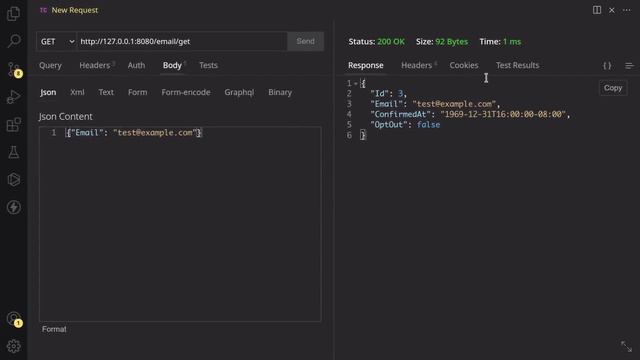Switch to the Auth tab
The width and height of the screenshot is (640, 360).
pyautogui.click(x=136, y=65)
